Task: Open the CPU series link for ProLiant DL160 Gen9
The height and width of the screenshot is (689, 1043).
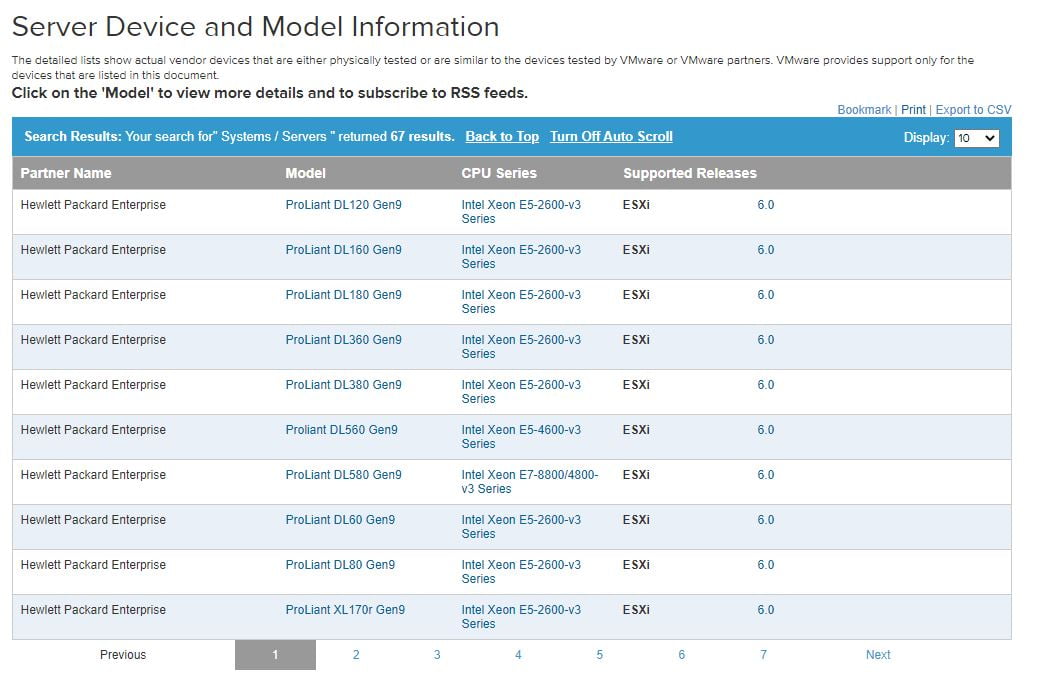Action: (521, 257)
